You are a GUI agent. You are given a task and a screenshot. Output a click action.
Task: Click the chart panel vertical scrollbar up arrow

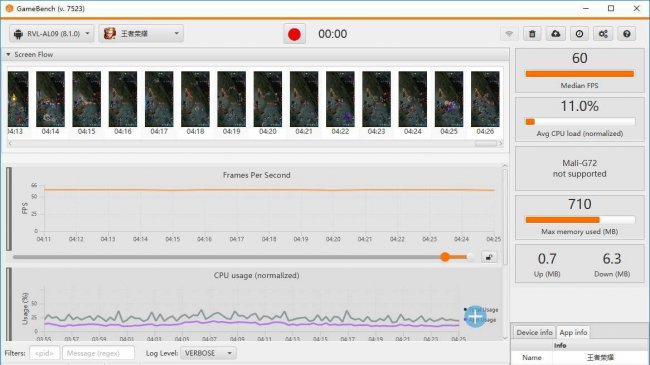pyautogui.click(x=505, y=166)
